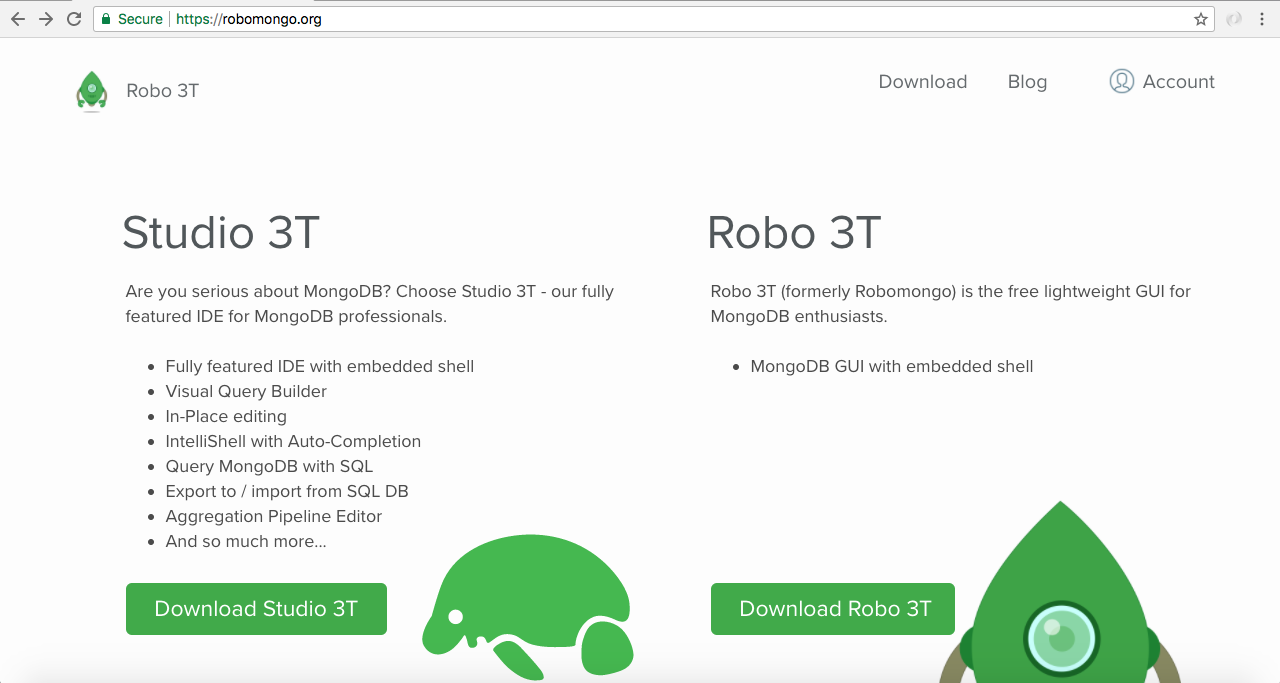
Task: Click the grayed-out extension icon beside the address bar
Action: pyautogui.click(x=1234, y=19)
